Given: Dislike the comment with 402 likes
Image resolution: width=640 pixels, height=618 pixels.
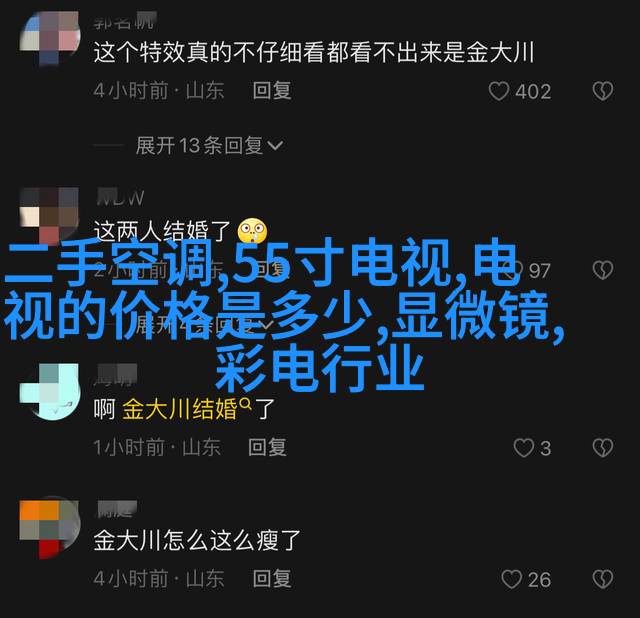Looking at the screenshot, I should (x=603, y=91).
